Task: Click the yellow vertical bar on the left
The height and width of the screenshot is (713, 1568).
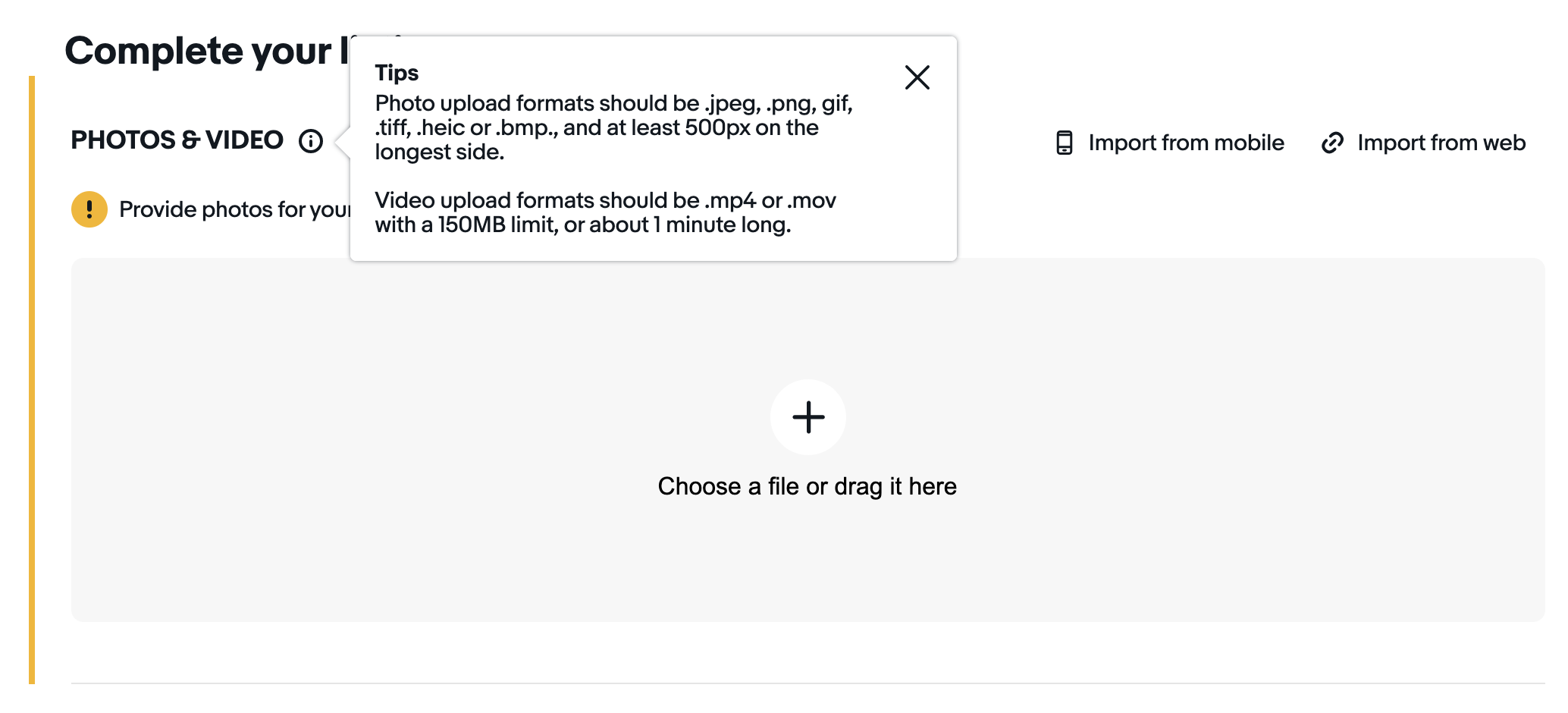Action: click(32, 379)
